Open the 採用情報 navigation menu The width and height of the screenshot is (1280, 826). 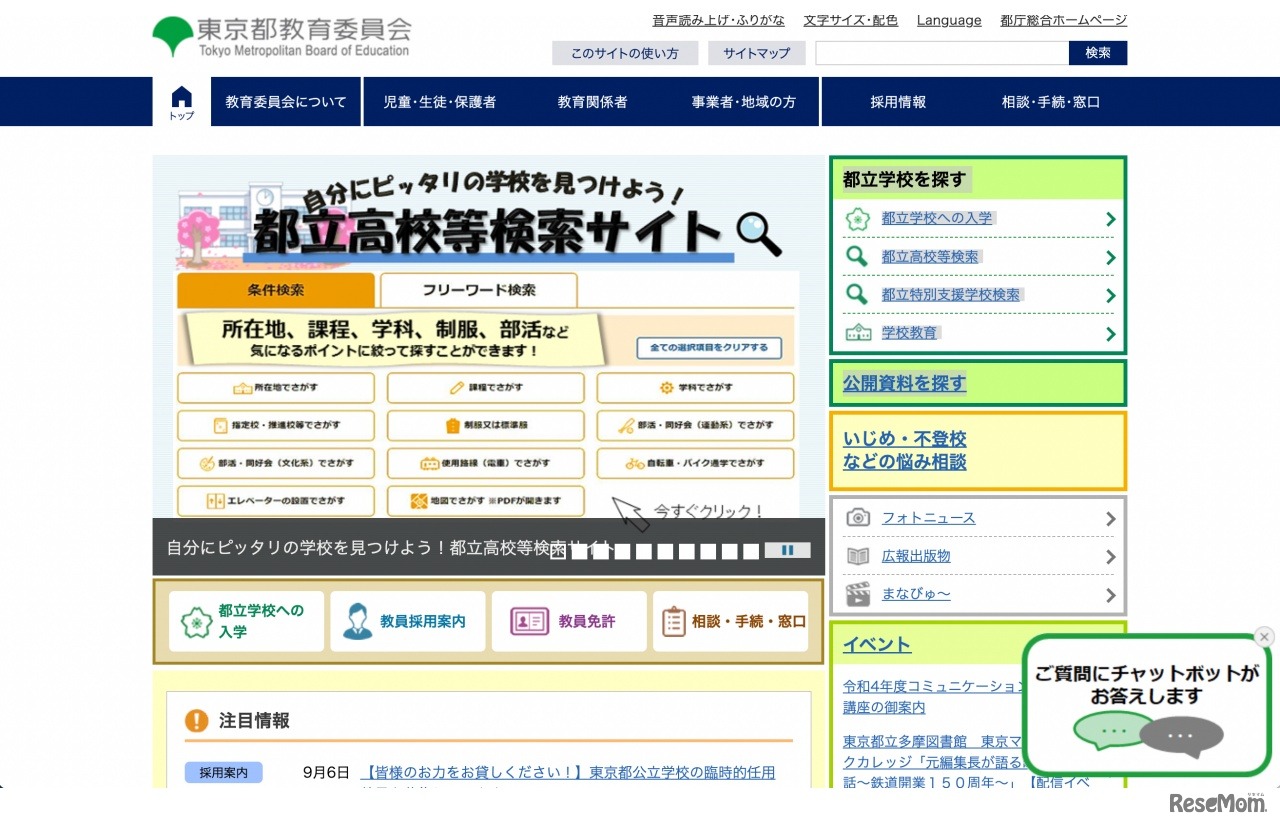(x=898, y=102)
